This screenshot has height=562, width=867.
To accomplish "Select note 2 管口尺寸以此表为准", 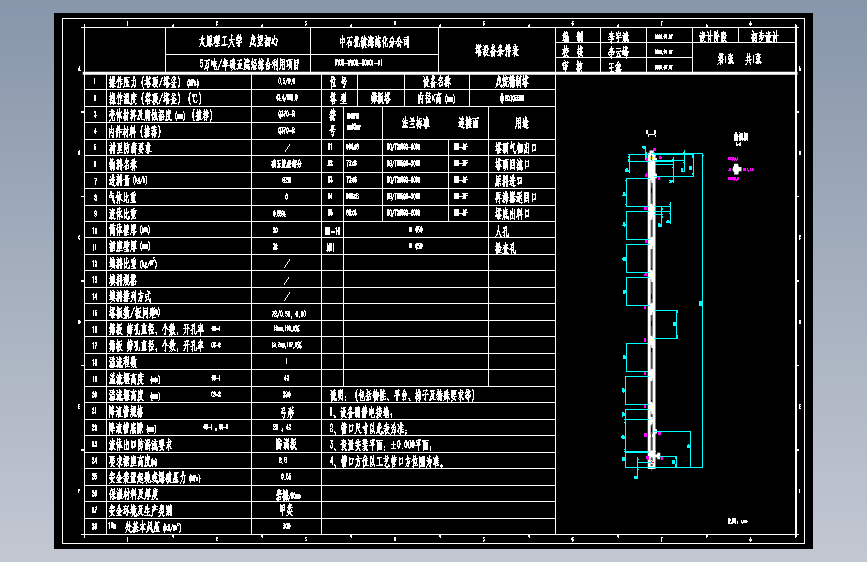I will click(x=368, y=428).
